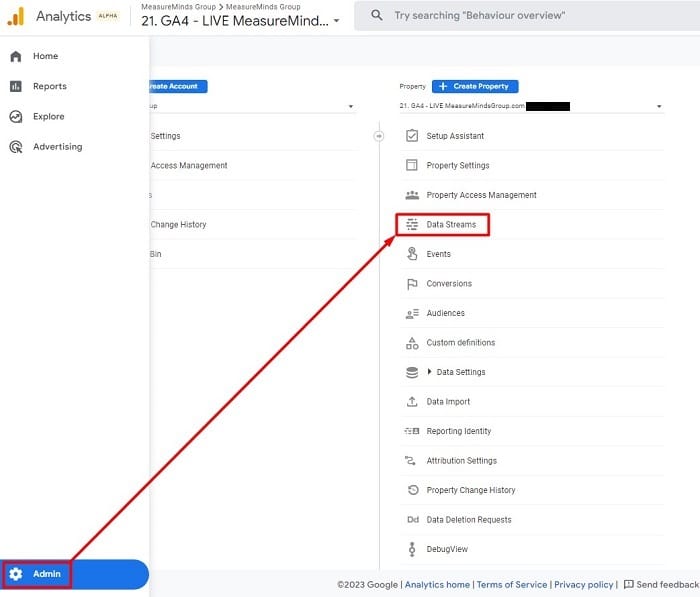Open Data Import
Viewport: 700px width, 597px height.
(x=448, y=401)
